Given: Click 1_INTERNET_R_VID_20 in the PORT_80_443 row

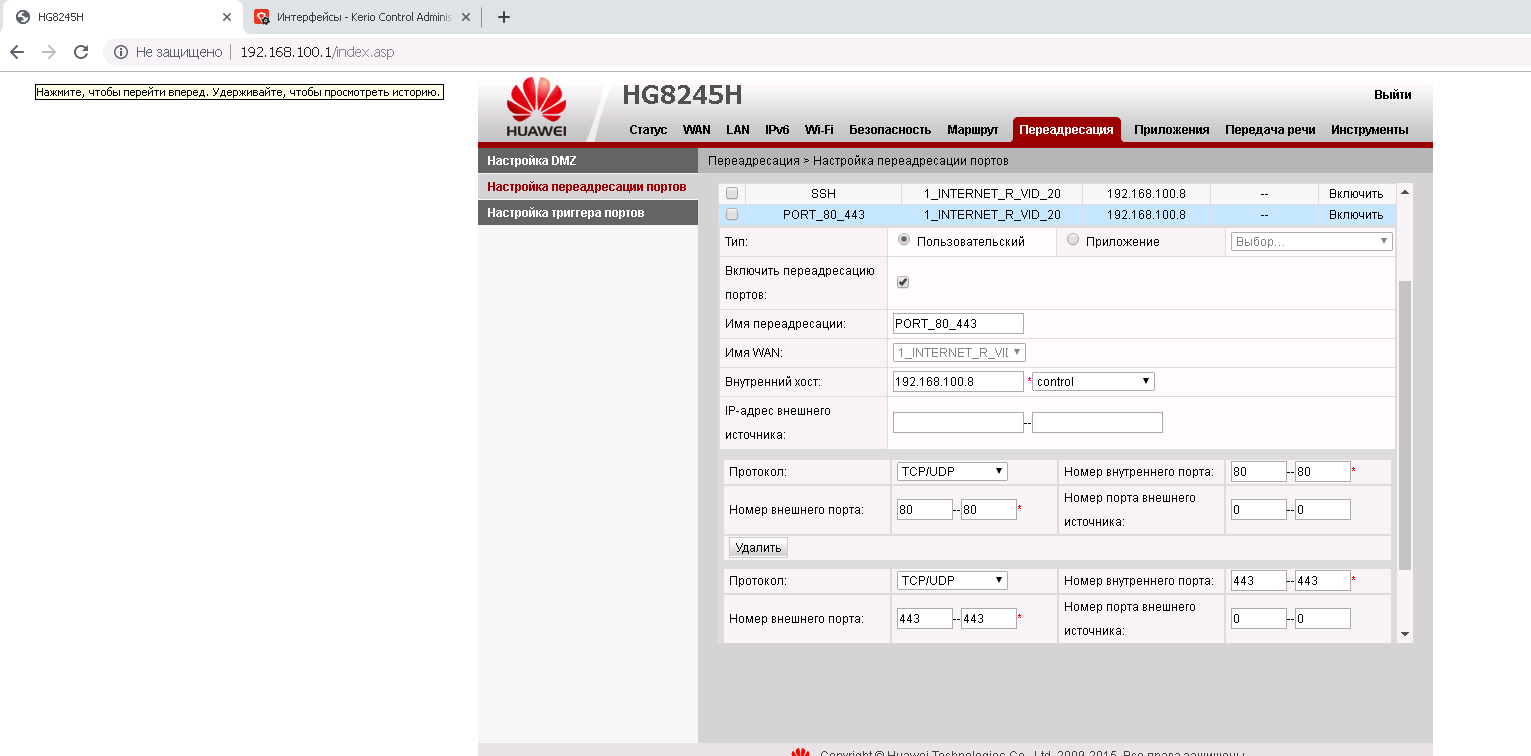Looking at the screenshot, I should coord(992,214).
